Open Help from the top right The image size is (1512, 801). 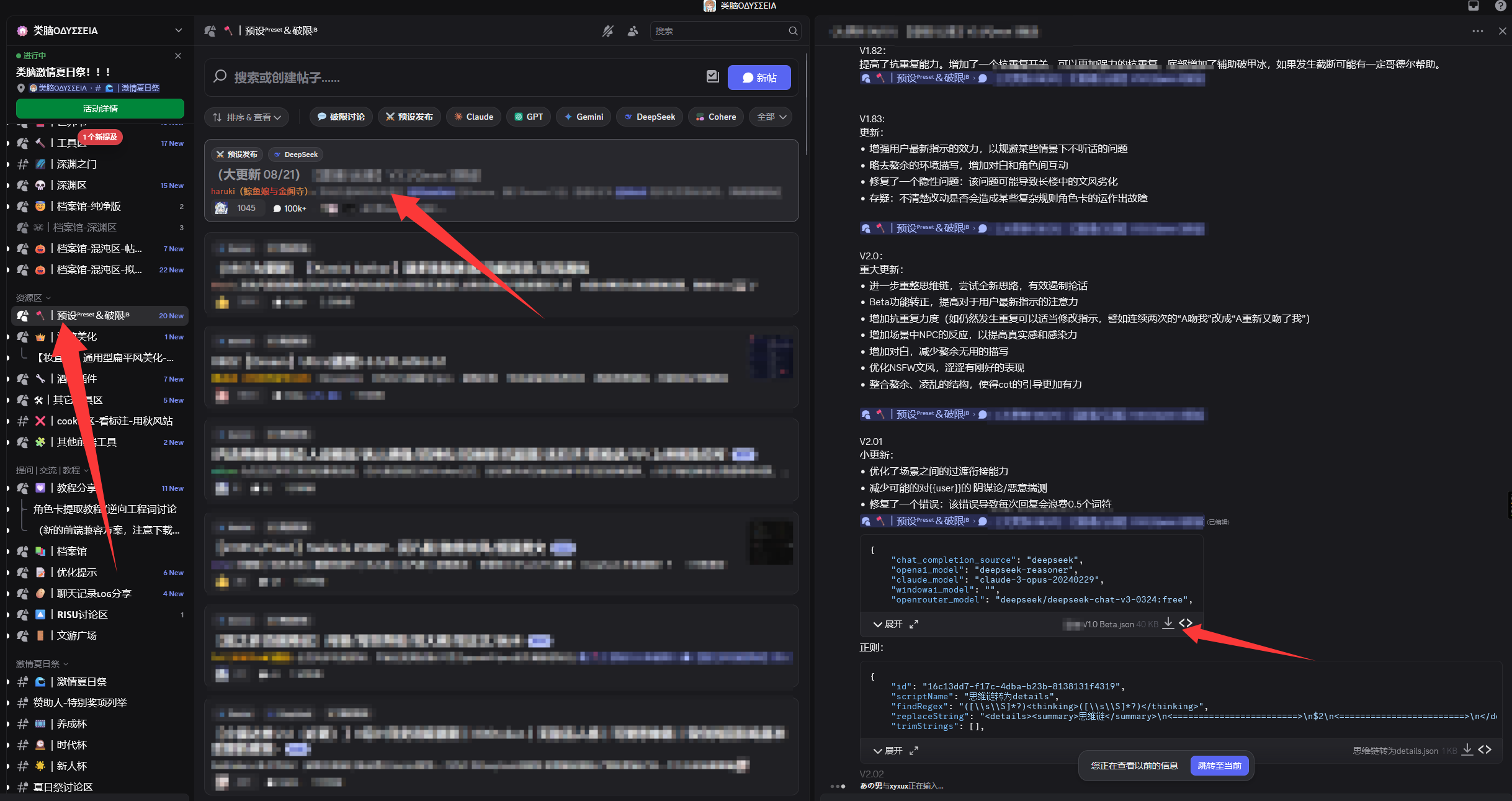(1501, 6)
